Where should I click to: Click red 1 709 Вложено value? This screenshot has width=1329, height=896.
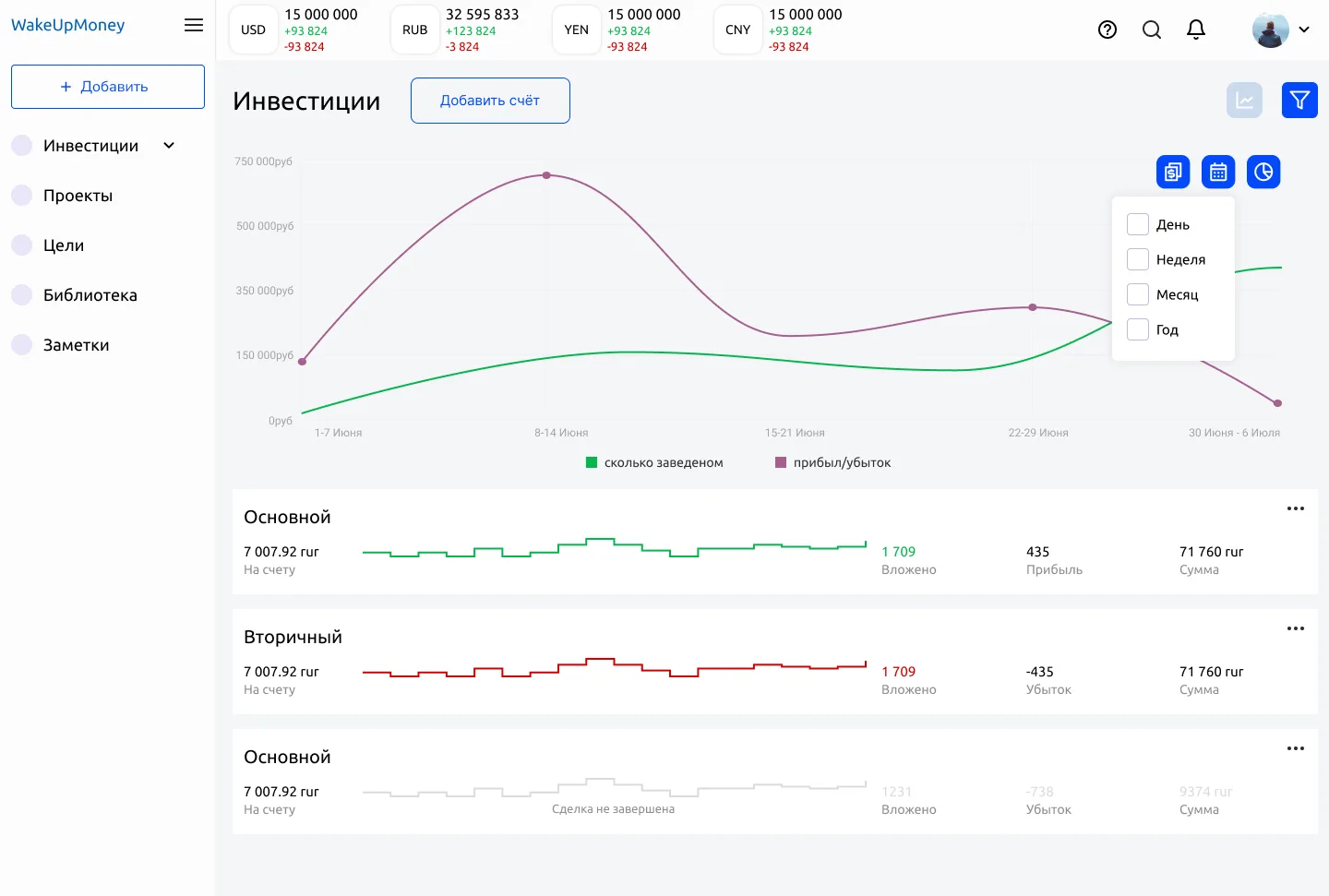point(898,672)
